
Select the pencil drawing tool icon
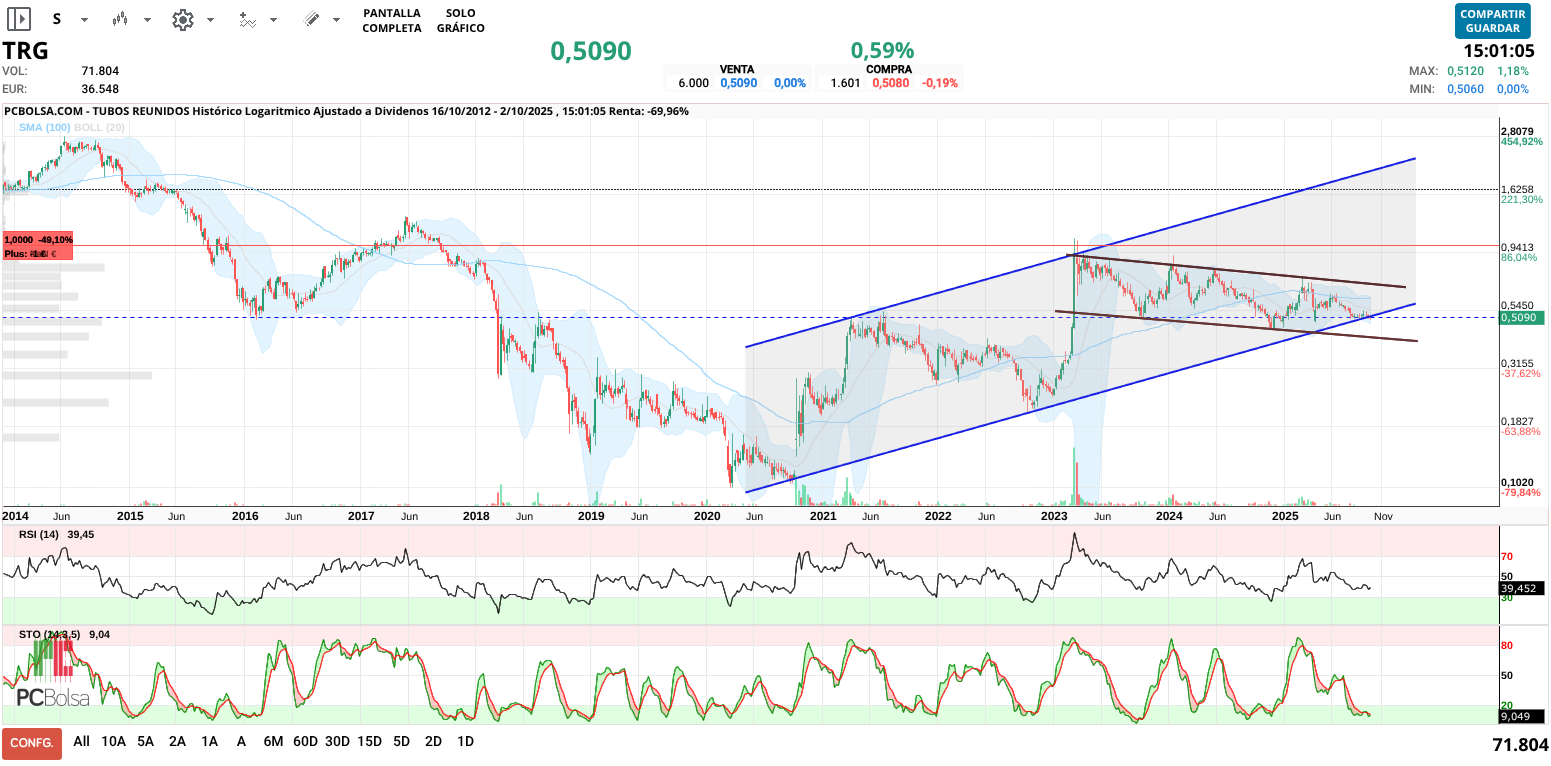point(311,19)
